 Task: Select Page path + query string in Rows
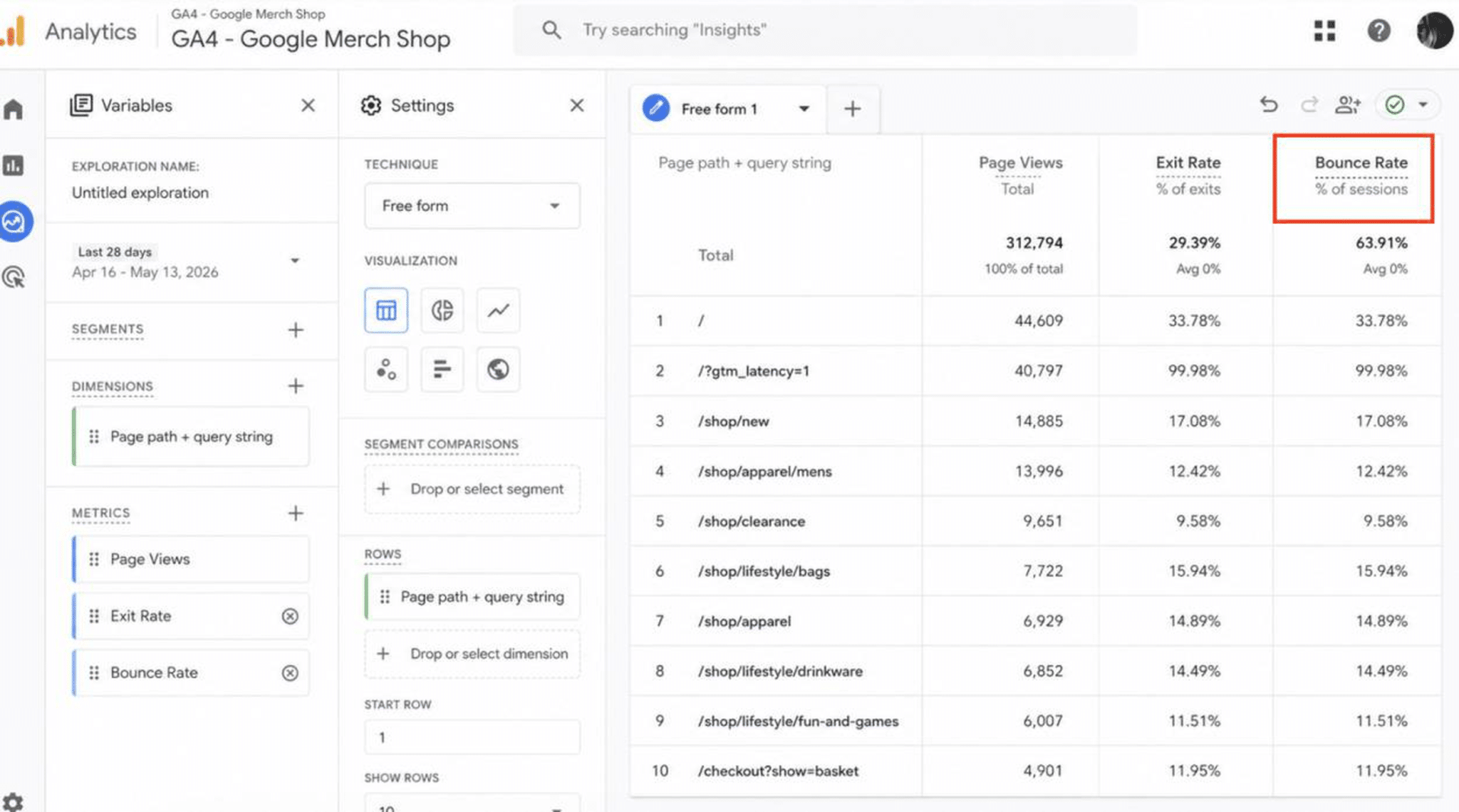[472, 597]
